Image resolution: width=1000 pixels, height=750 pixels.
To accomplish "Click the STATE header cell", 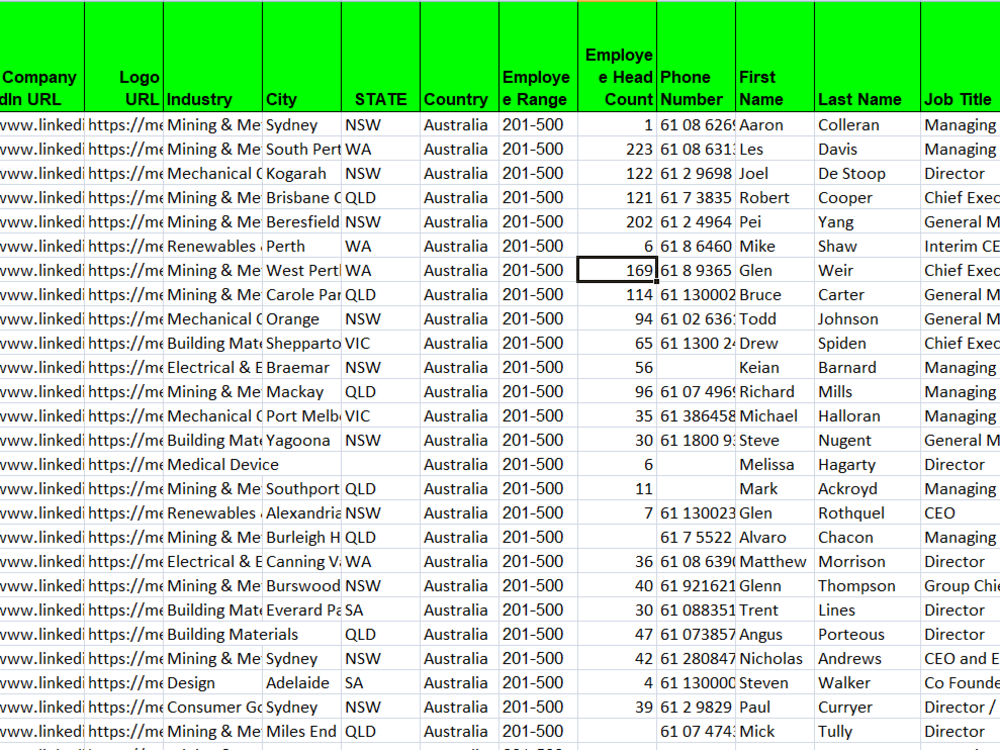I will tap(381, 57).
